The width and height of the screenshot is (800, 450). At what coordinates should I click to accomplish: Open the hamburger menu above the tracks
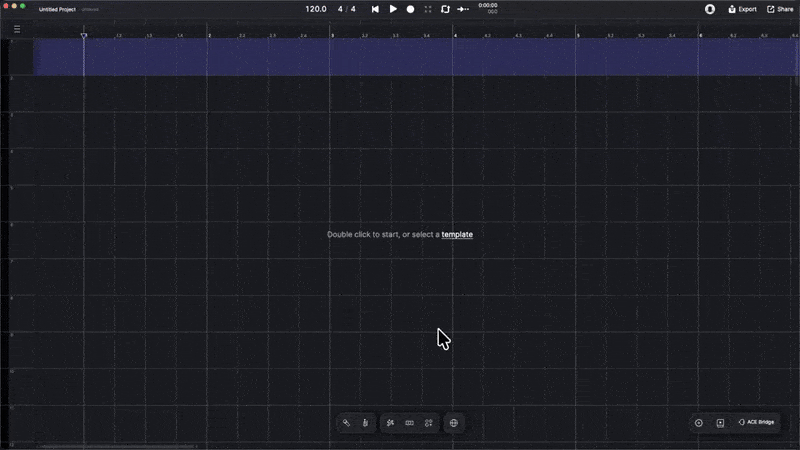(17, 29)
